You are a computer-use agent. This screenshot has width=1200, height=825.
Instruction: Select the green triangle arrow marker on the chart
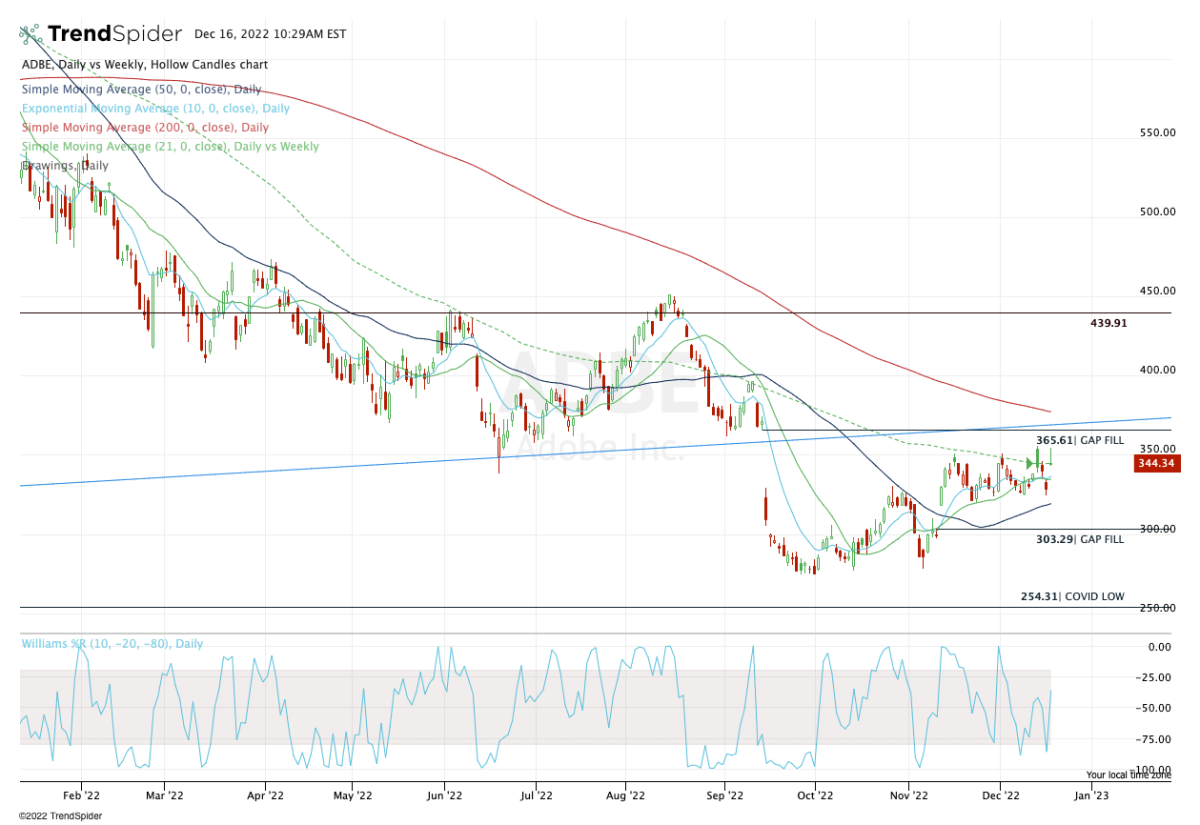[1030, 463]
